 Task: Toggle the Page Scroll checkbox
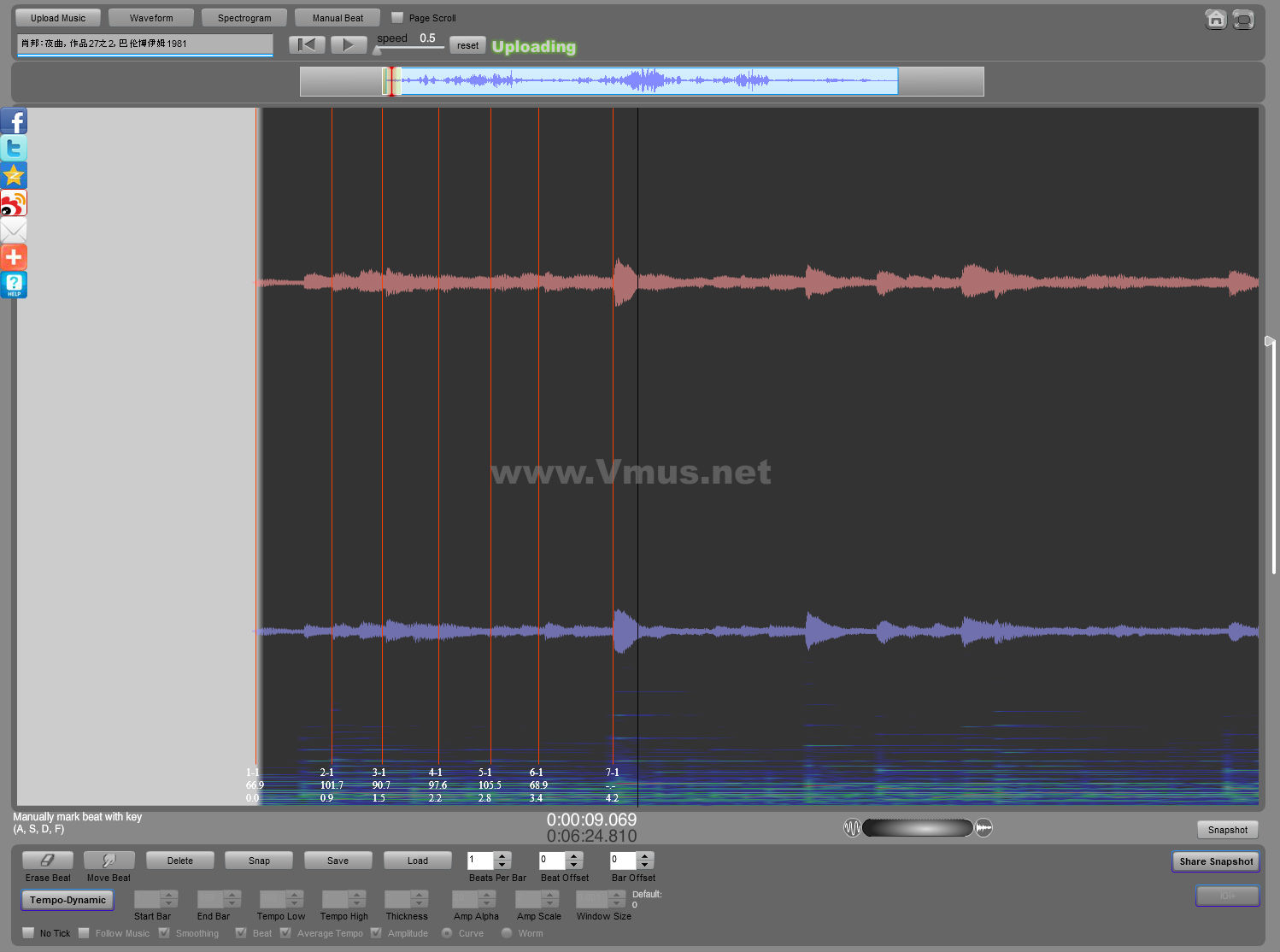pos(397,17)
